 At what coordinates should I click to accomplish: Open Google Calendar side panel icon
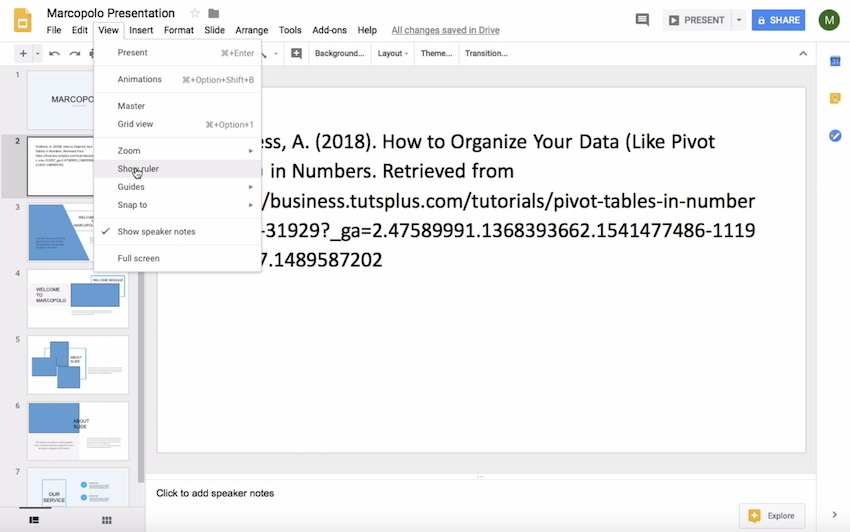click(834, 62)
